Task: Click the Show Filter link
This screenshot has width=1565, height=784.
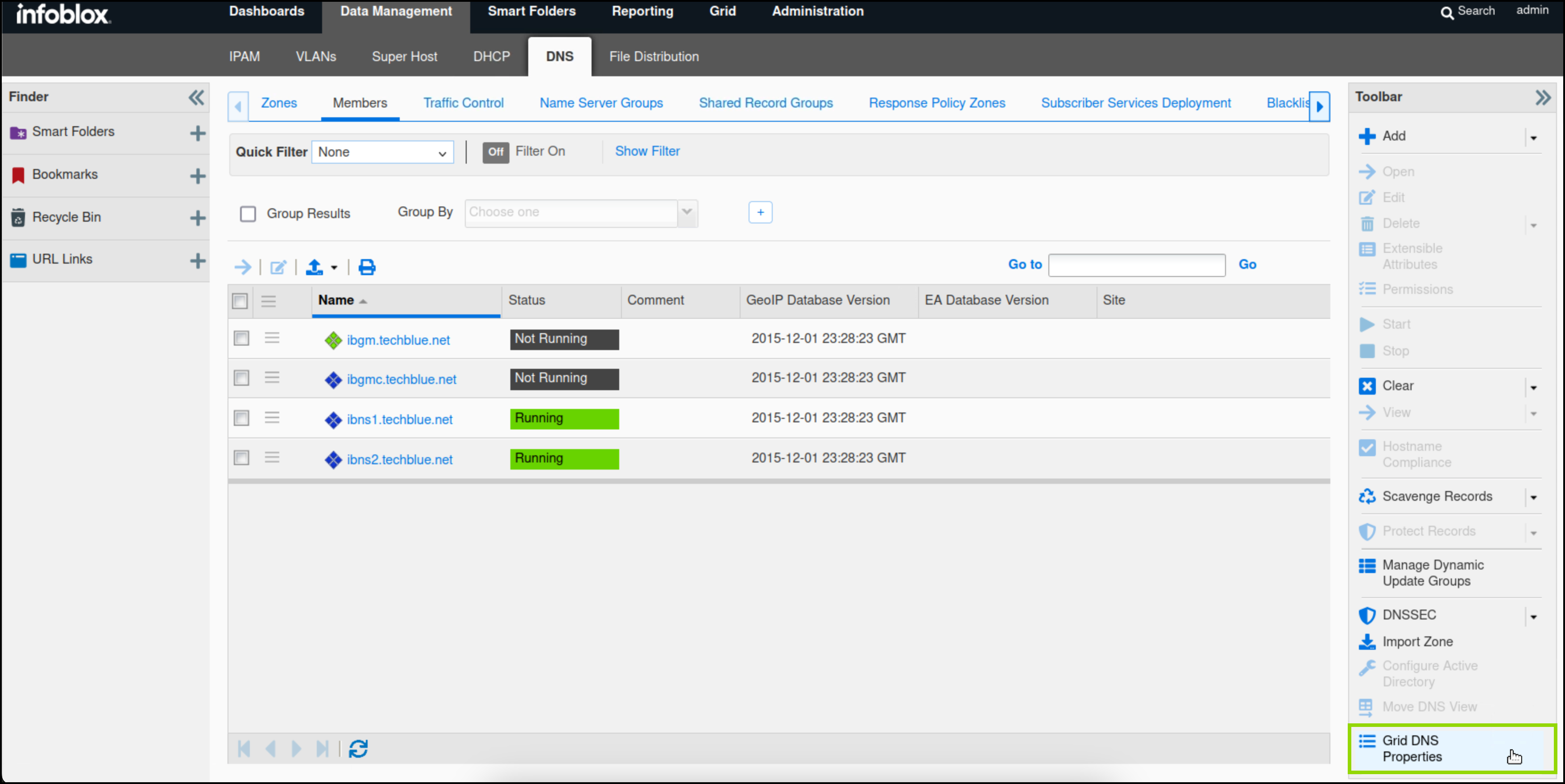Action: coord(647,151)
